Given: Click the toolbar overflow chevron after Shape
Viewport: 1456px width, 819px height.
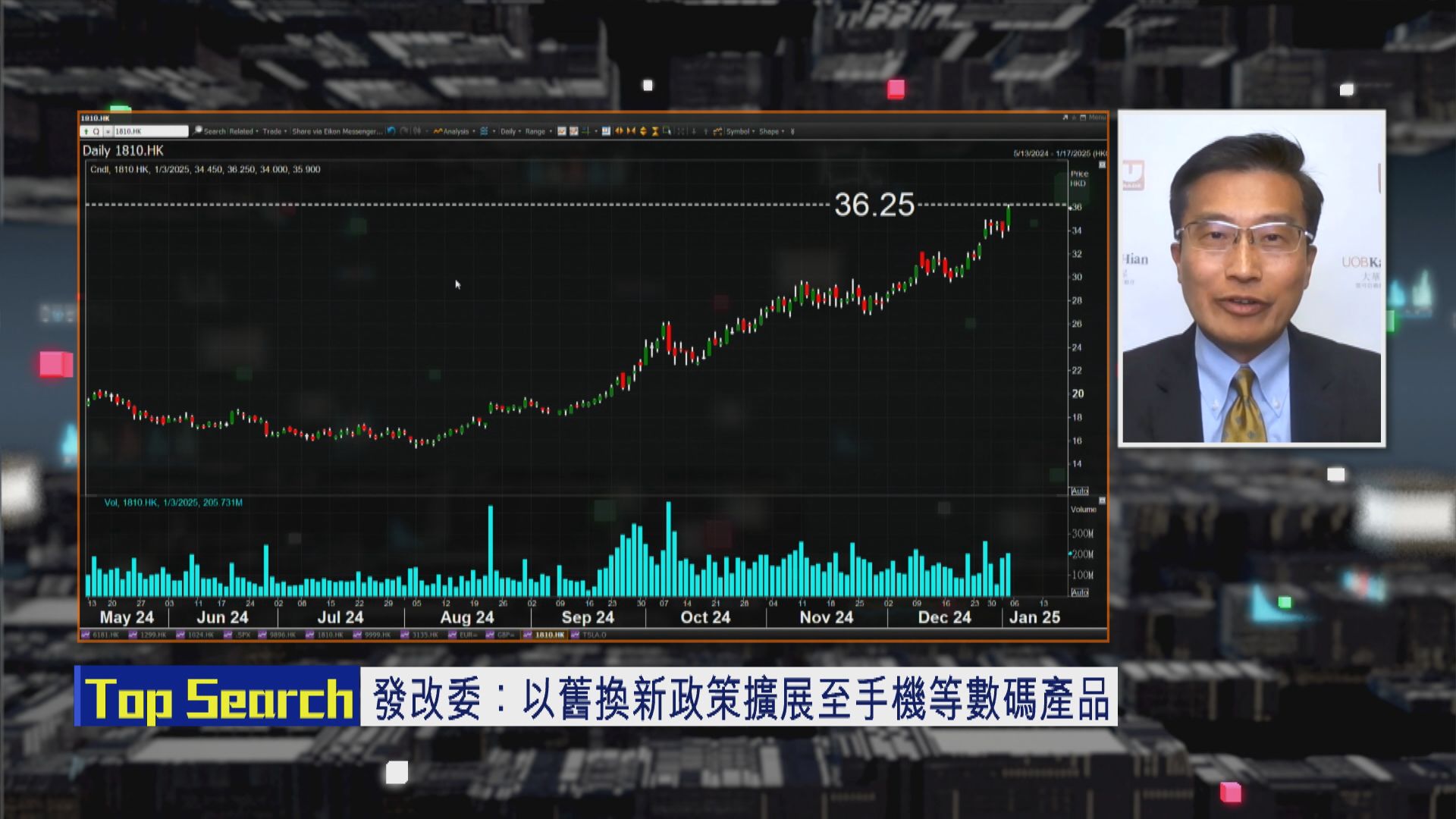Looking at the screenshot, I should pos(792,131).
